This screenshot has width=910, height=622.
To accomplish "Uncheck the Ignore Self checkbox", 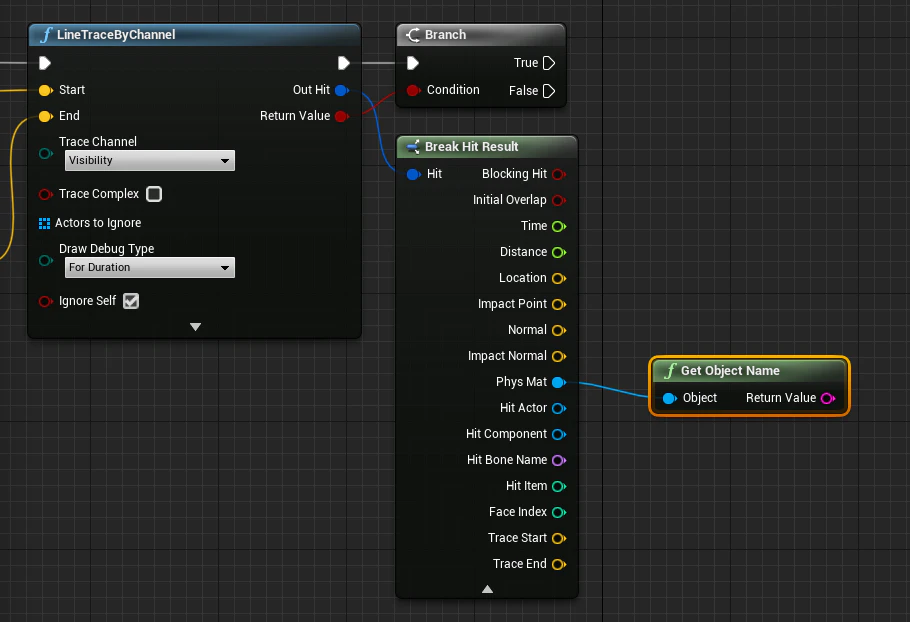I will pos(131,301).
